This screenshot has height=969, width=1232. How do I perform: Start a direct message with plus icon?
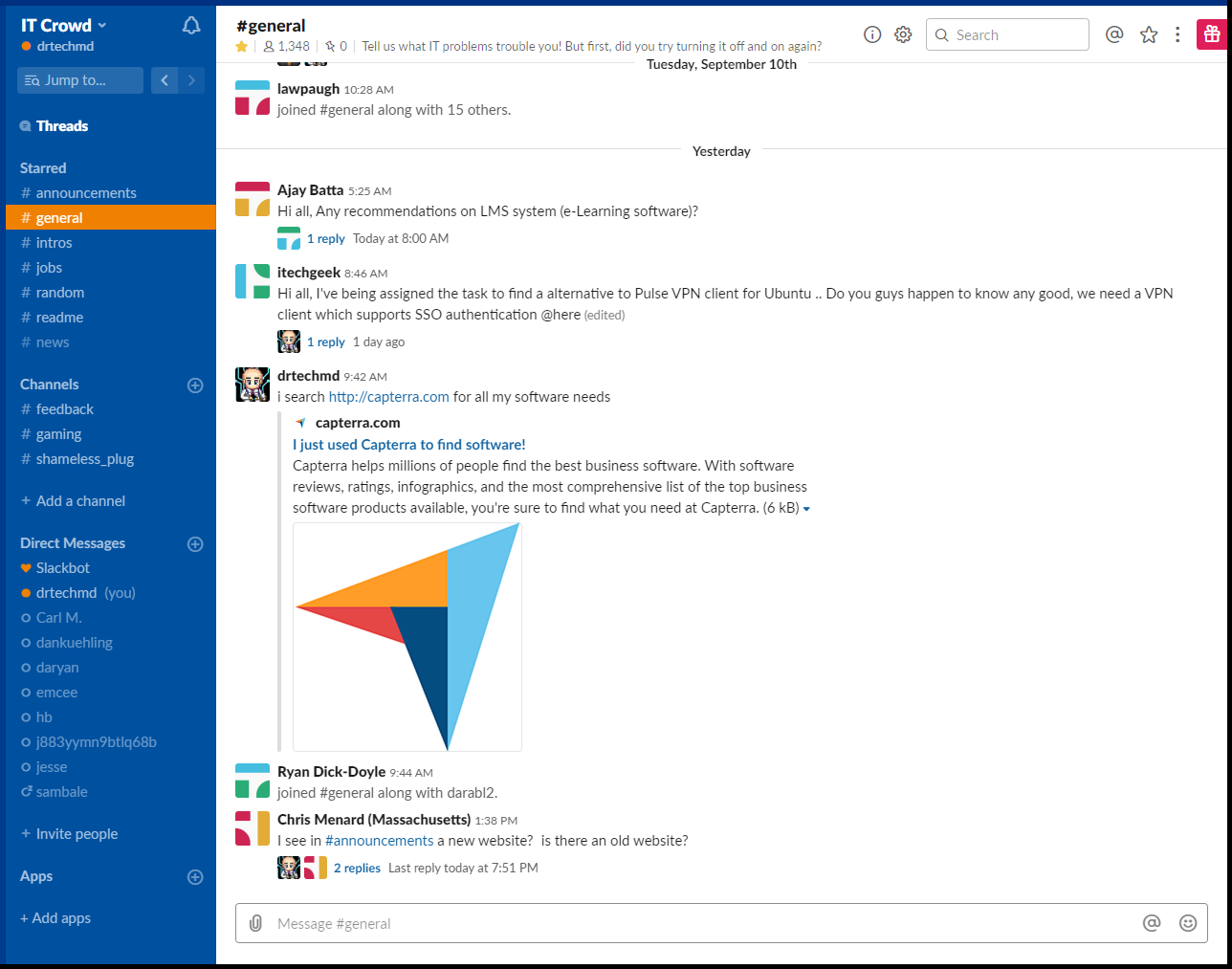[195, 544]
